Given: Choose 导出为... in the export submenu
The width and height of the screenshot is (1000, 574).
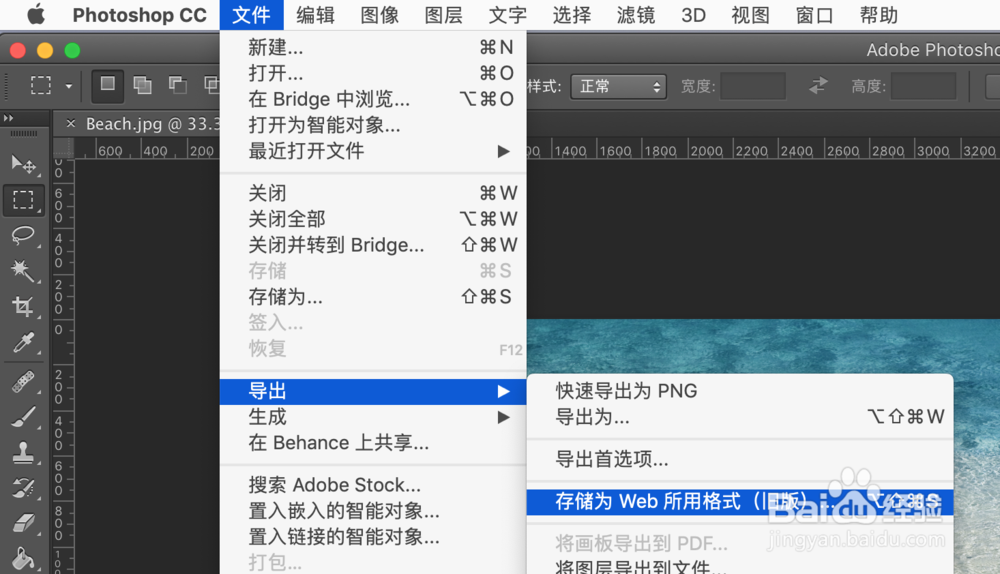Looking at the screenshot, I should [x=740, y=417].
